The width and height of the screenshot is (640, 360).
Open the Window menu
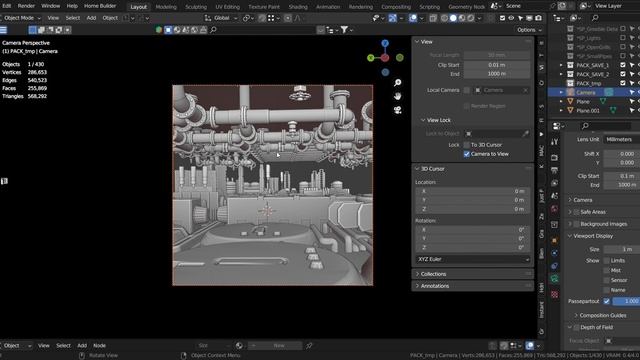tap(51, 6)
